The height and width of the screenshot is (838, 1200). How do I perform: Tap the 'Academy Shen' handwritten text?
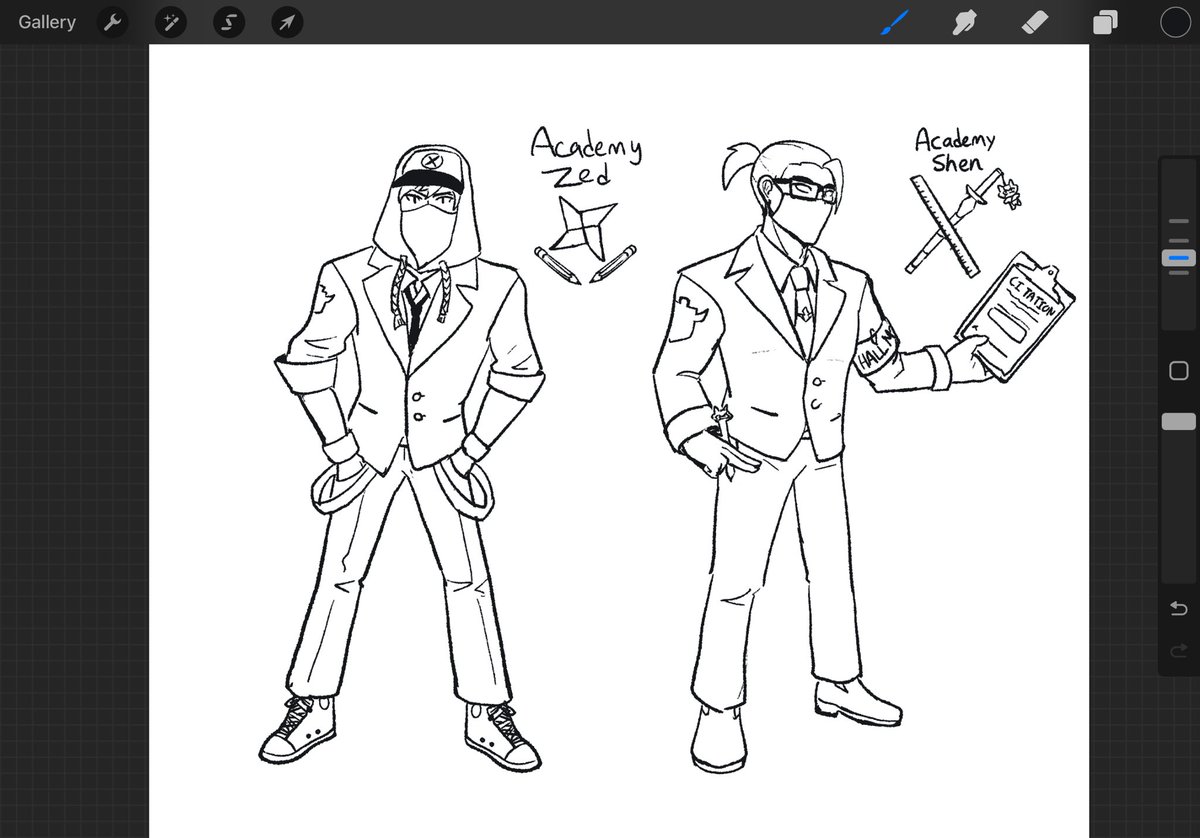(x=956, y=152)
